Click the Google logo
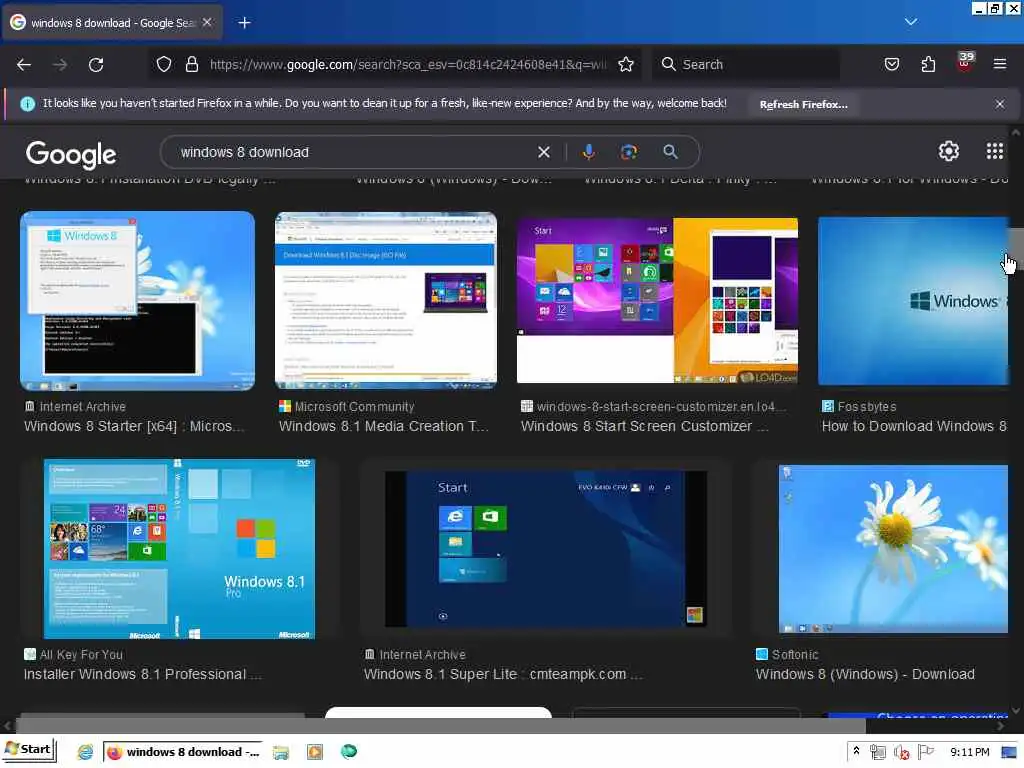This screenshot has height=768, width=1024. (71, 154)
